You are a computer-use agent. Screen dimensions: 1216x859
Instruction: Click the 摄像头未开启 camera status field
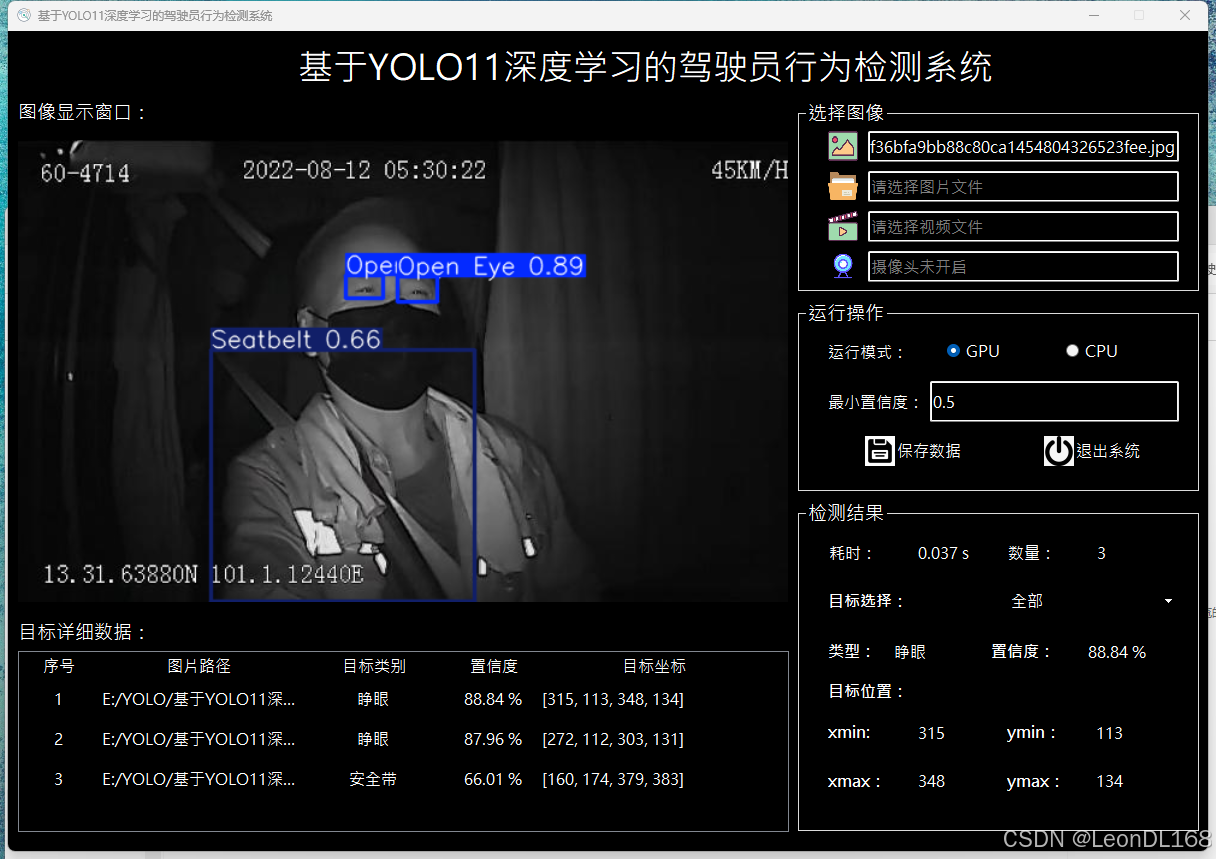[1023, 265]
